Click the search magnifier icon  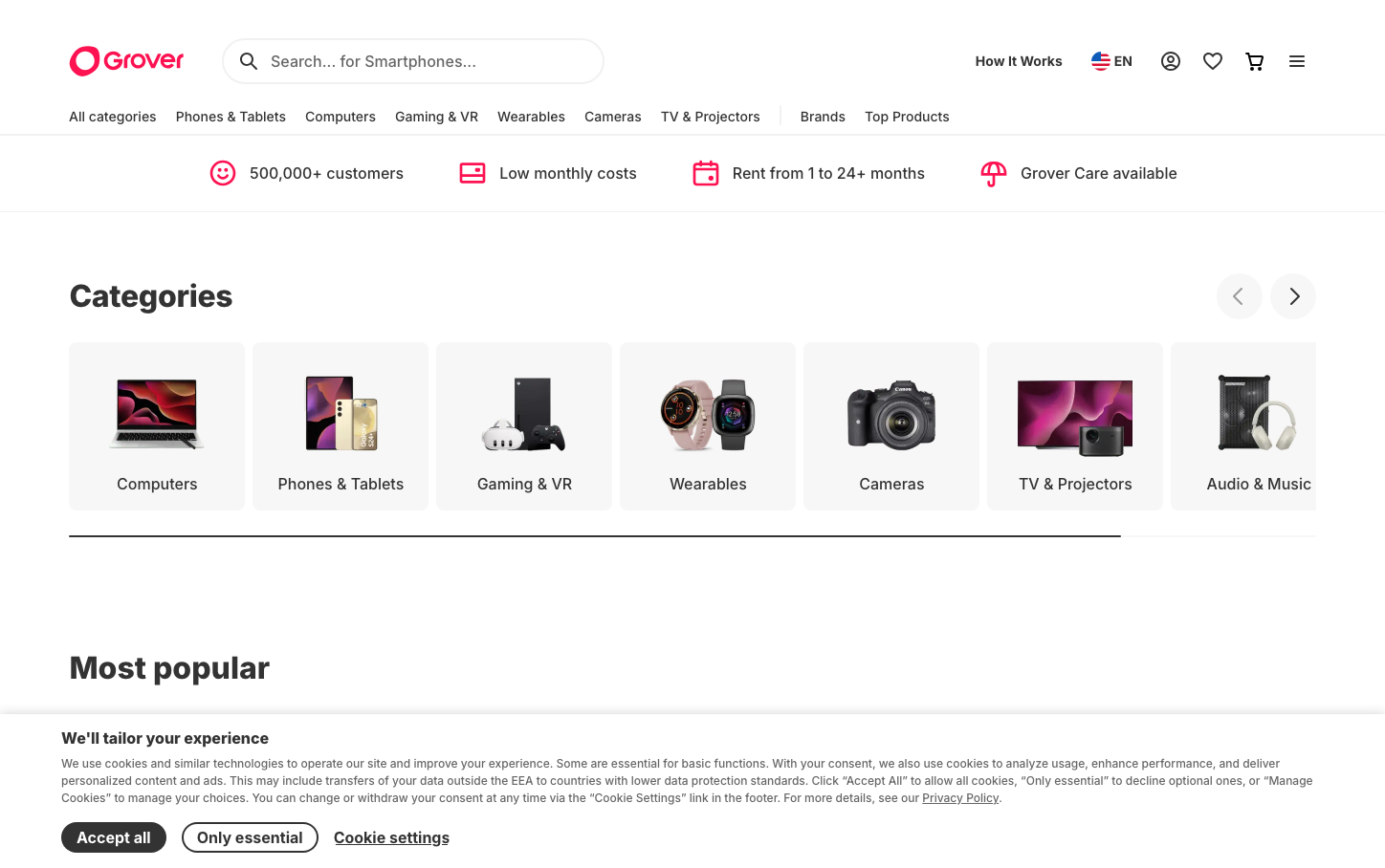[x=249, y=61]
